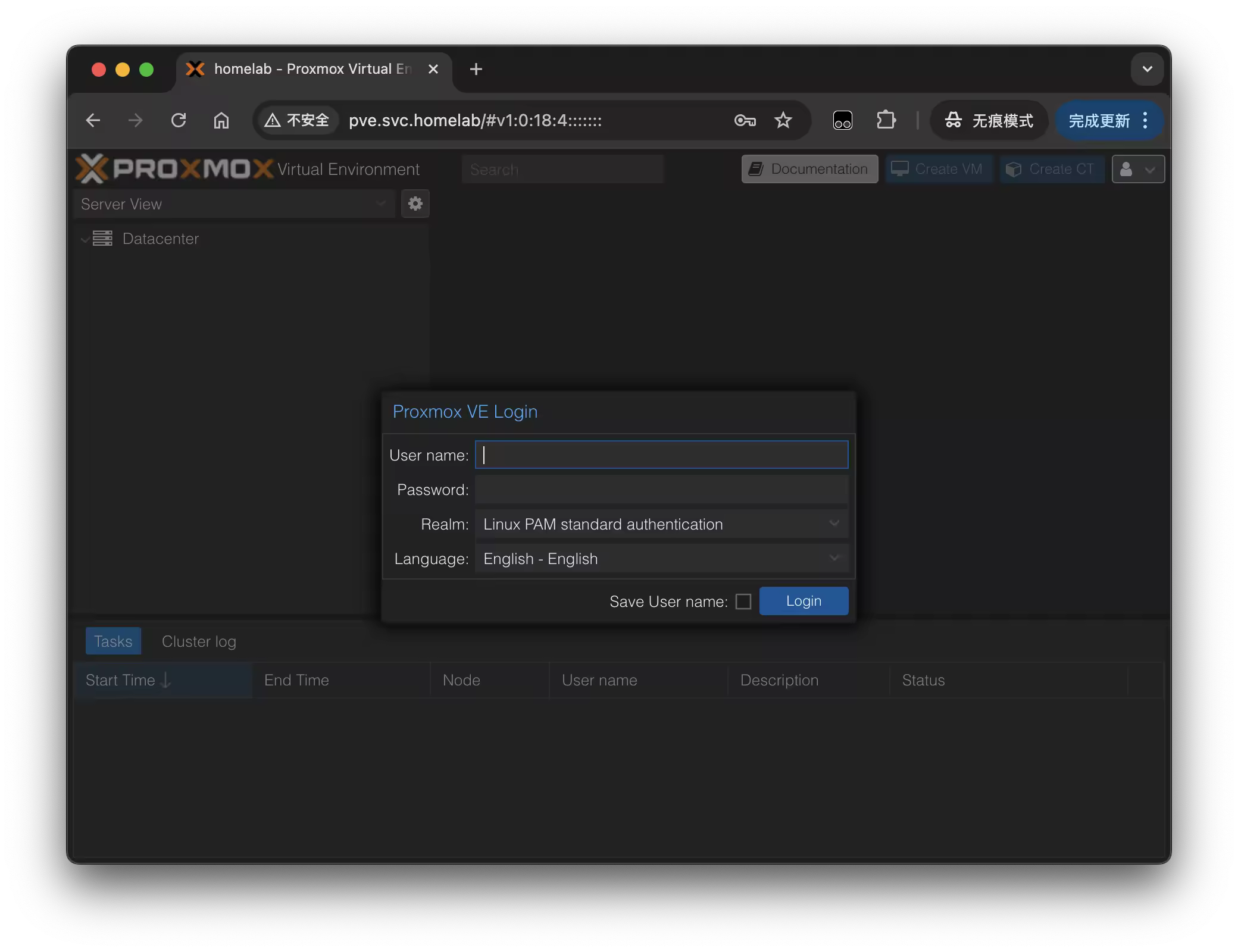Close the homelab Proxmox tab

pyautogui.click(x=433, y=69)
